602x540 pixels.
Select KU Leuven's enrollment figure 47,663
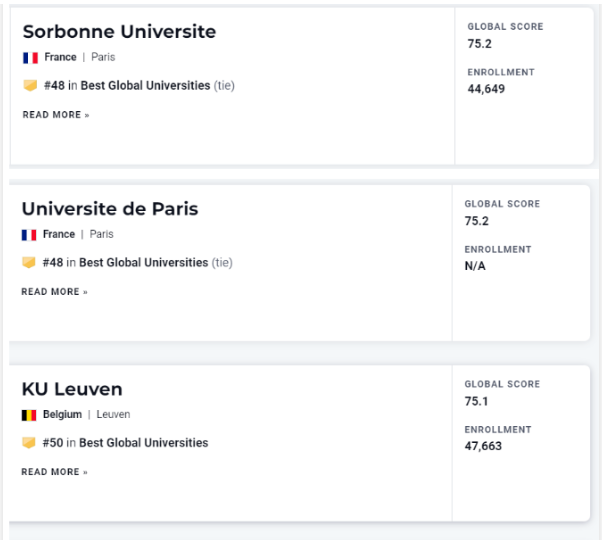(x=485, y=446)
